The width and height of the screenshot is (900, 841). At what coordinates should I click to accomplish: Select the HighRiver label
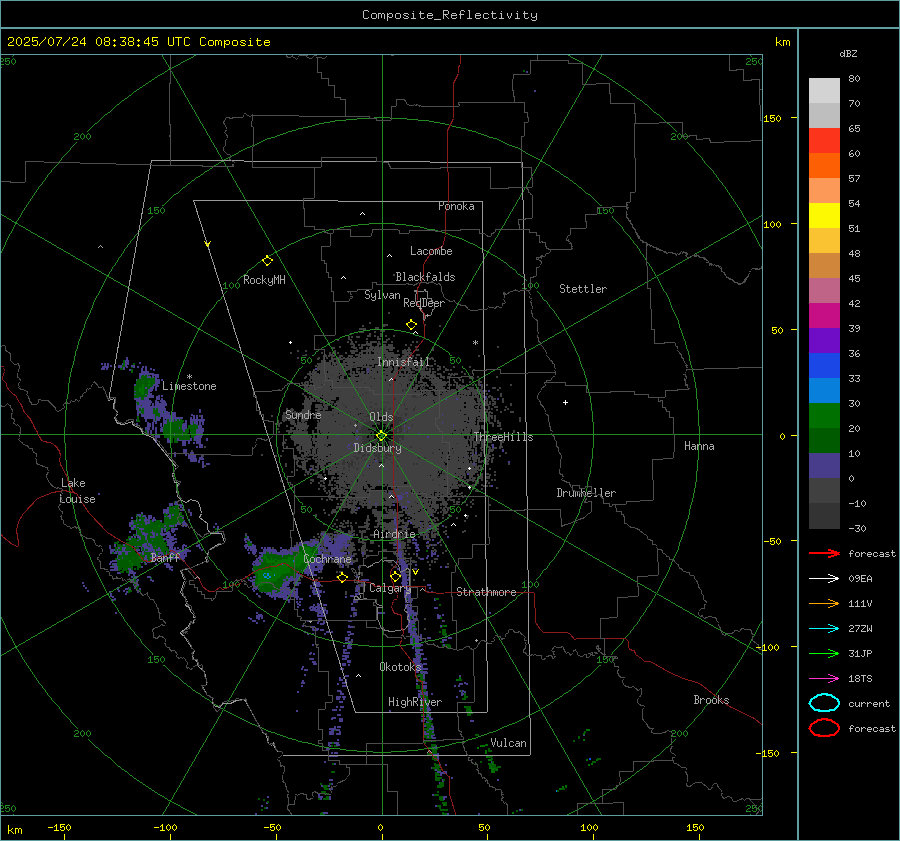point(415,702)
